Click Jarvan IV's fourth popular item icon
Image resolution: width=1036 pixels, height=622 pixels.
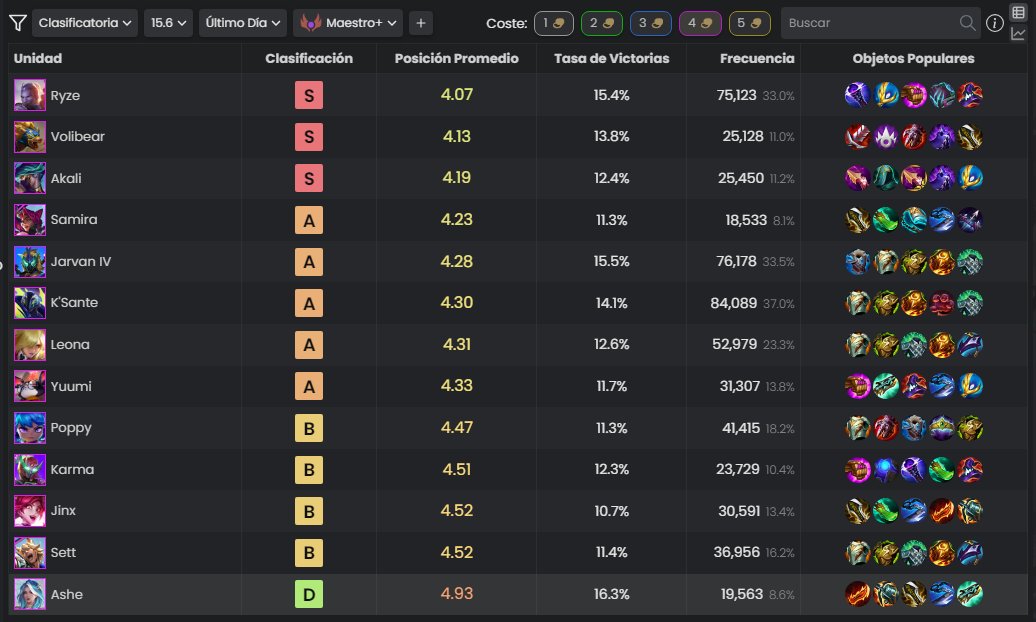pyautogui.click(x=942, y=262)
